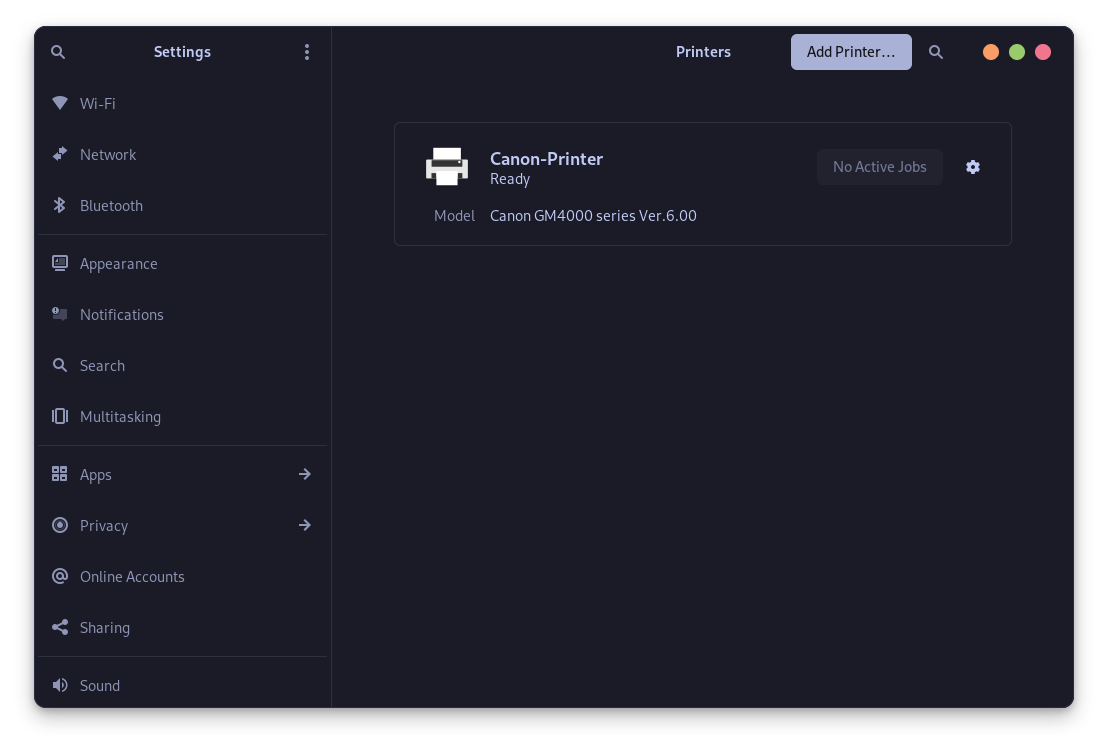Open Sound settings via the speaker icon

pos(59,685)
